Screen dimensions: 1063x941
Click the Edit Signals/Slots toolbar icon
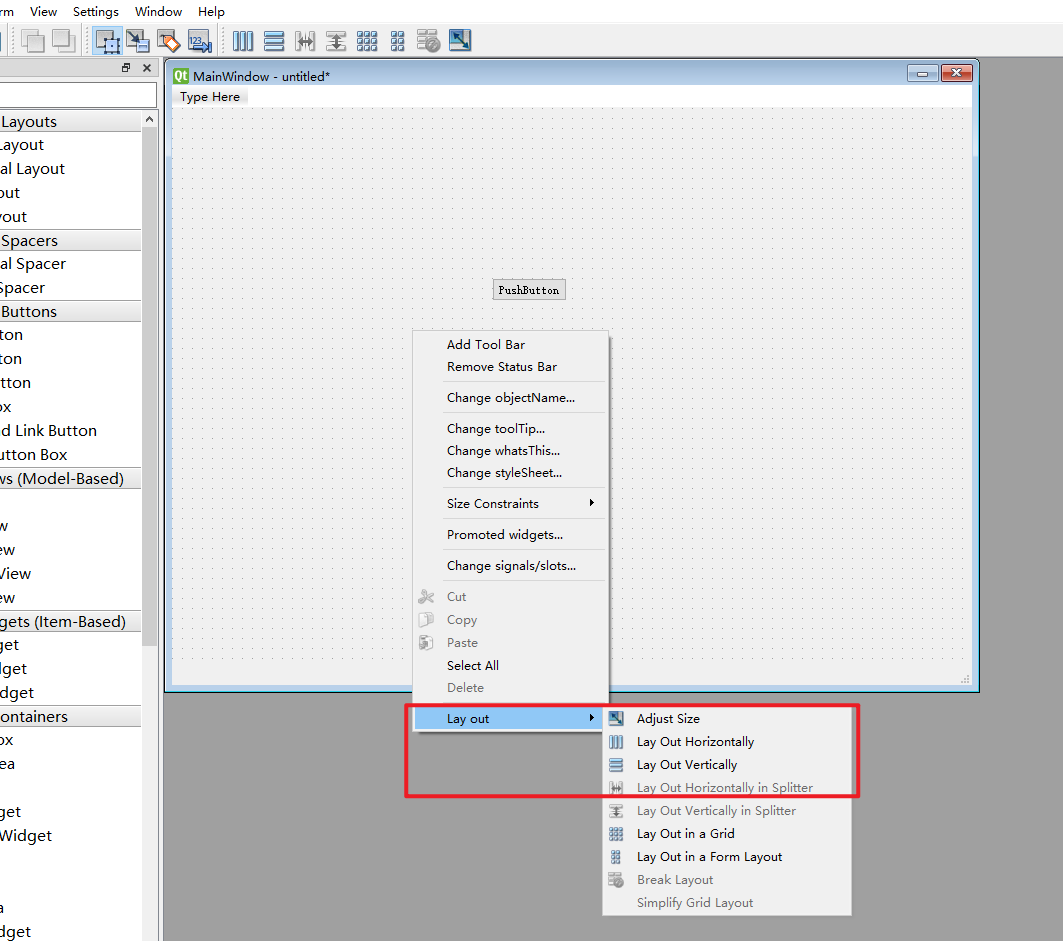(138, 41)
